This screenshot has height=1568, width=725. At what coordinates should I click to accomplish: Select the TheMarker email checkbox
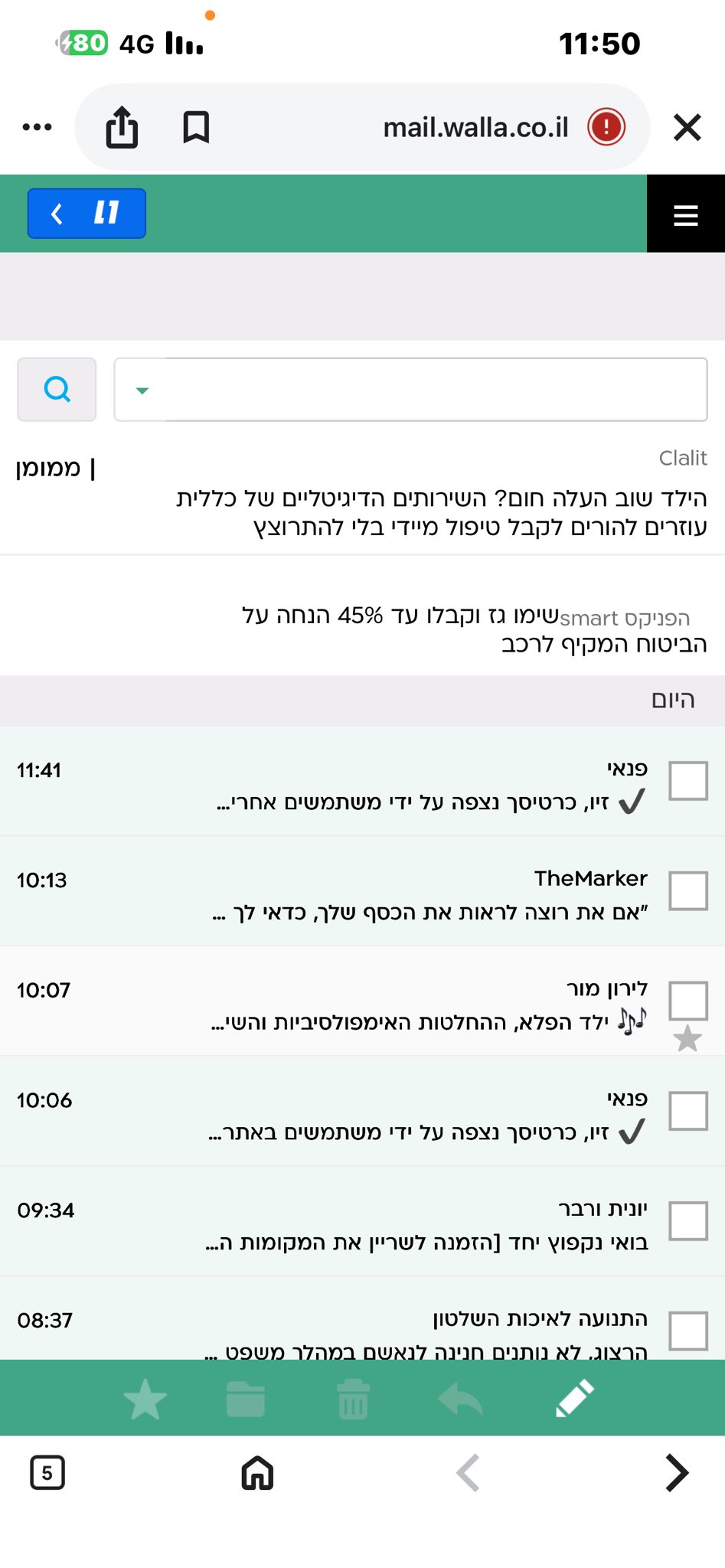(x=687, y=890)
